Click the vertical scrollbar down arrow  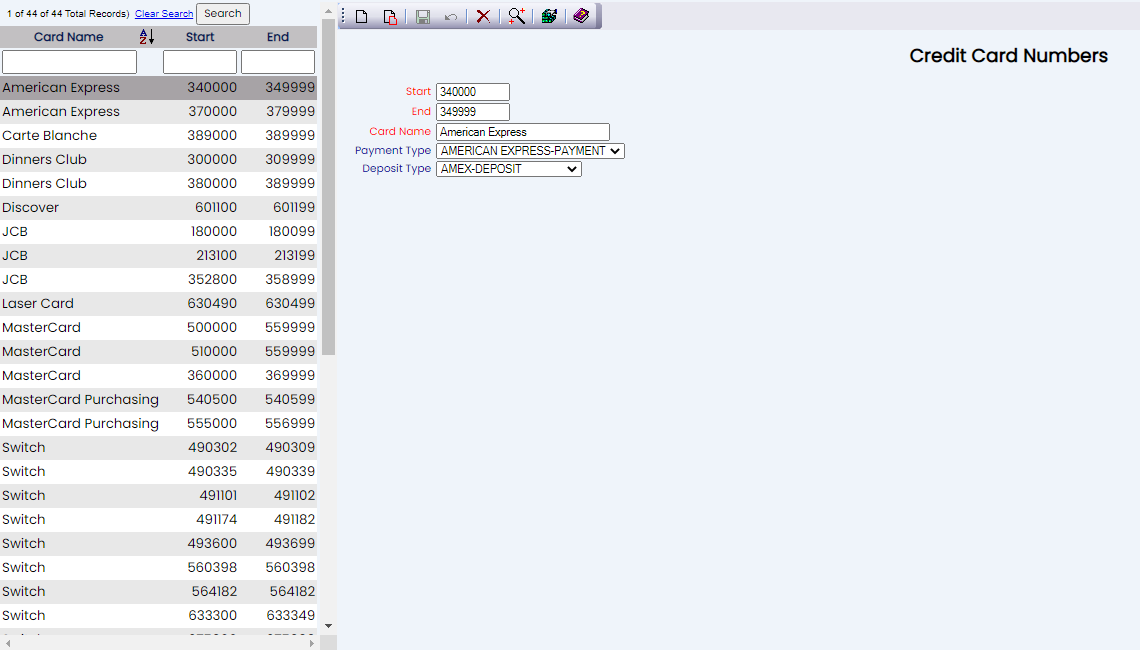click(x=328, y=626)
